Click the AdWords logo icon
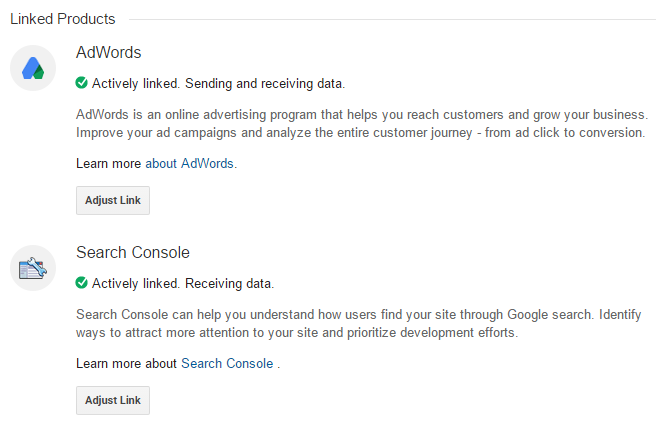Image resolution: width=656 pixels, height=427 pixels. point(33,68)
